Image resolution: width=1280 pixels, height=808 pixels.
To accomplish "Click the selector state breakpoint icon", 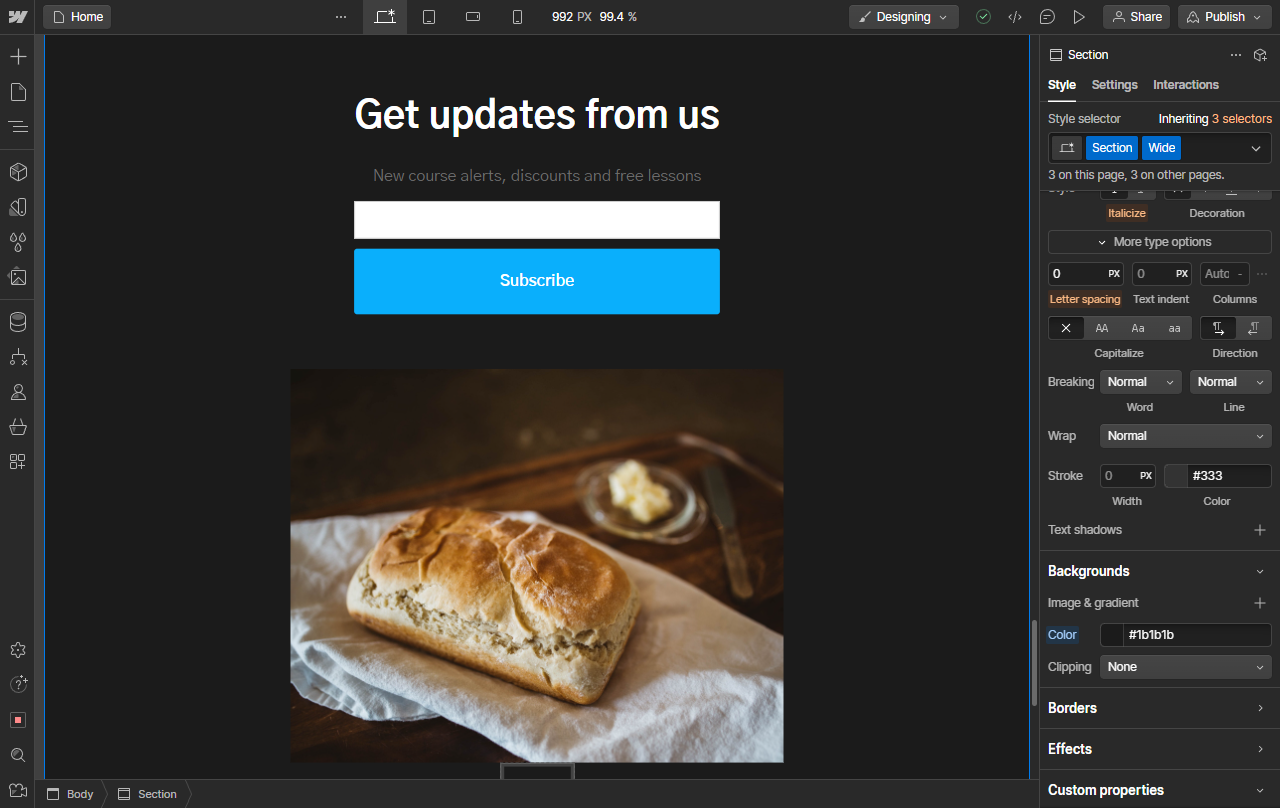I will [x=1067, y=148].
